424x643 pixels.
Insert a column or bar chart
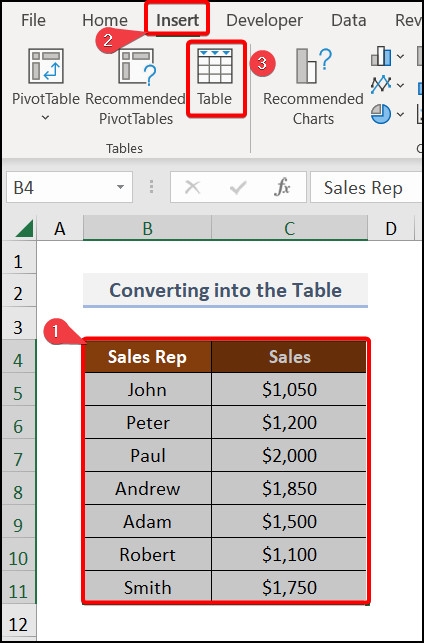click(381, 56)
